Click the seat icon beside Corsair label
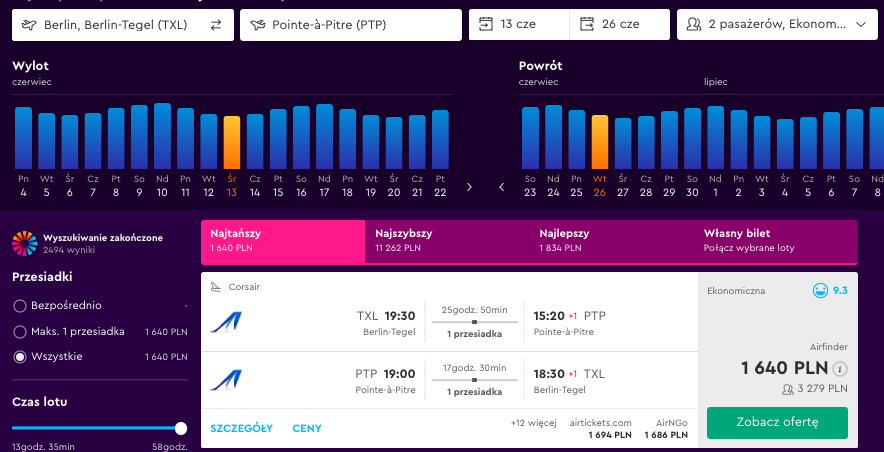The width and height of the screenshot is (884, 452). [x=215, y=287]
